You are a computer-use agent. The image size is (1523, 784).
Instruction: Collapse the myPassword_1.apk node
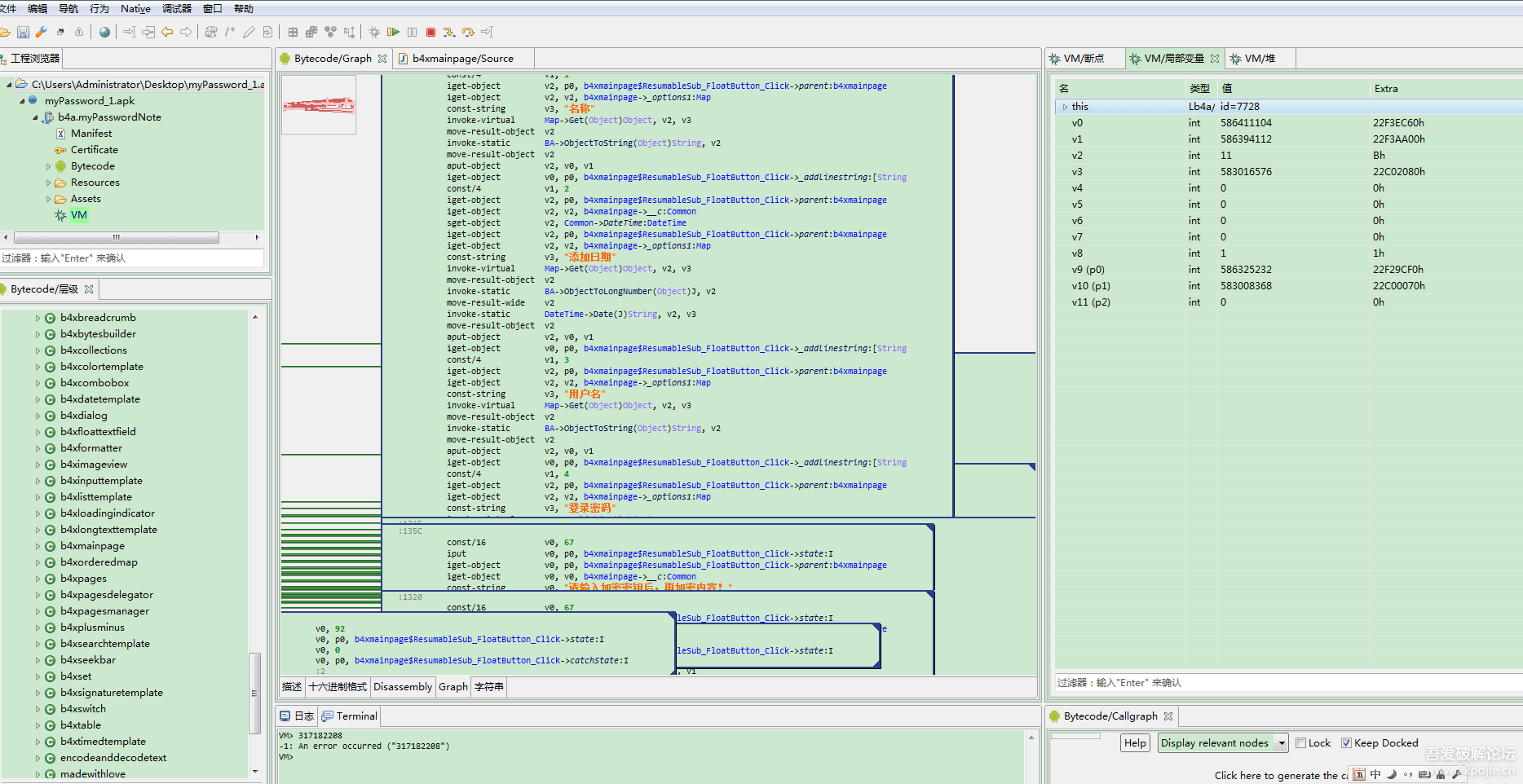pyautogui.click(x=22, y=101)
